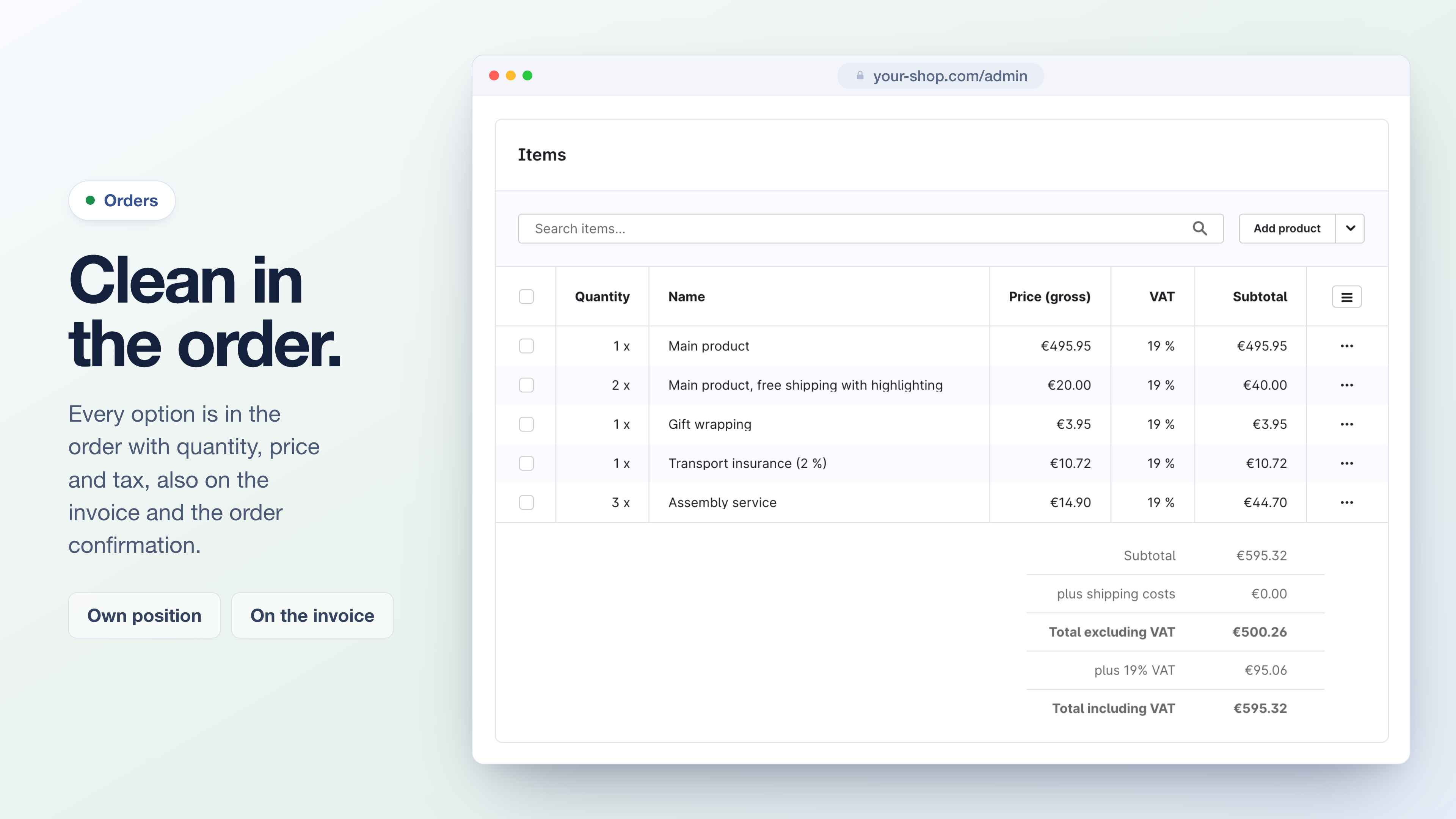Screen dimensions: 1456x819
Task: Tick the Assembly service row checkbox
Action: [526, 502]
